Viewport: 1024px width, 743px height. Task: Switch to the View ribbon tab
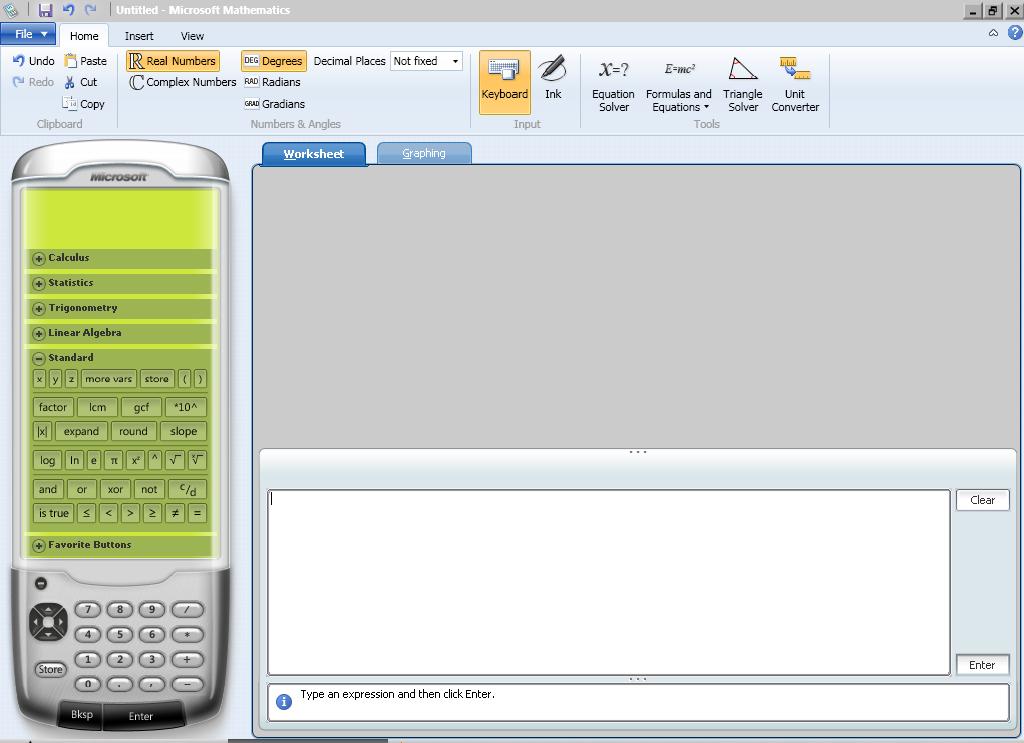[x=192, y=36]
